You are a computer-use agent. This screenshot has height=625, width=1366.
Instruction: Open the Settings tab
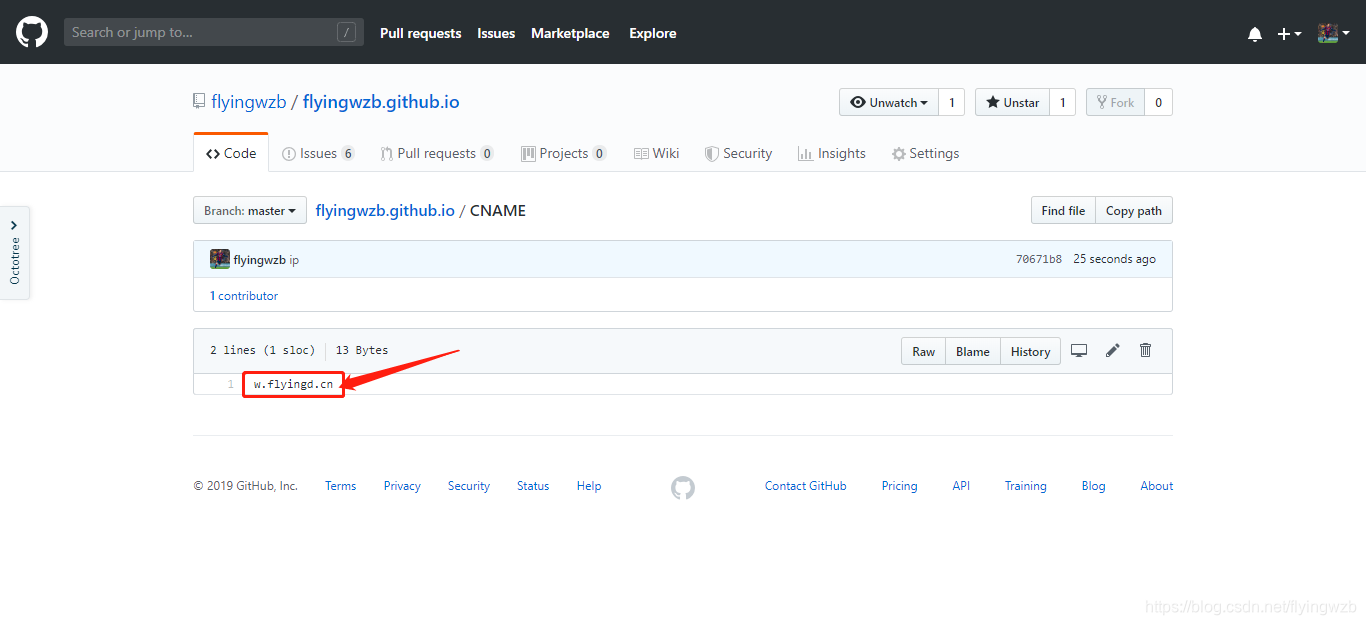[926, 153]
